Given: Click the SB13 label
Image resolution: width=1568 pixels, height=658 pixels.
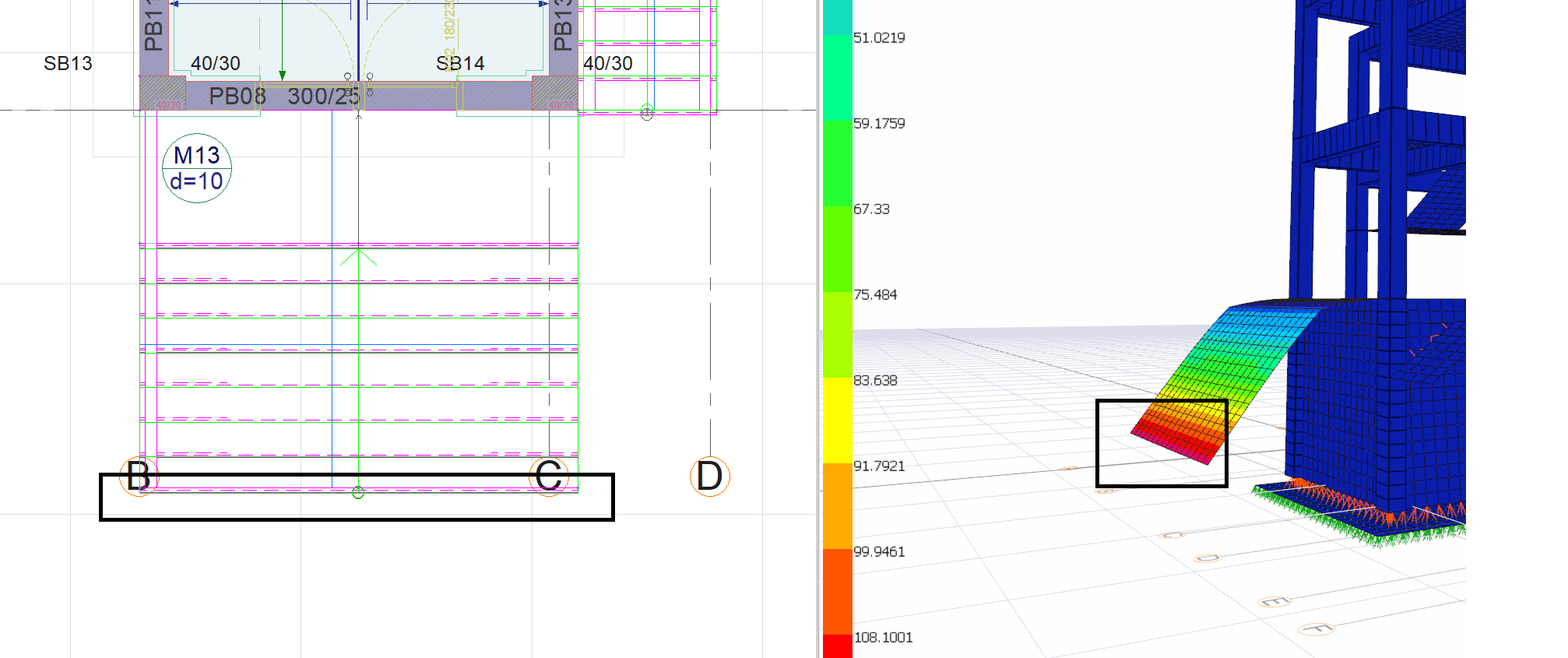Looking at the screenshot, I should tap(68, 64).
